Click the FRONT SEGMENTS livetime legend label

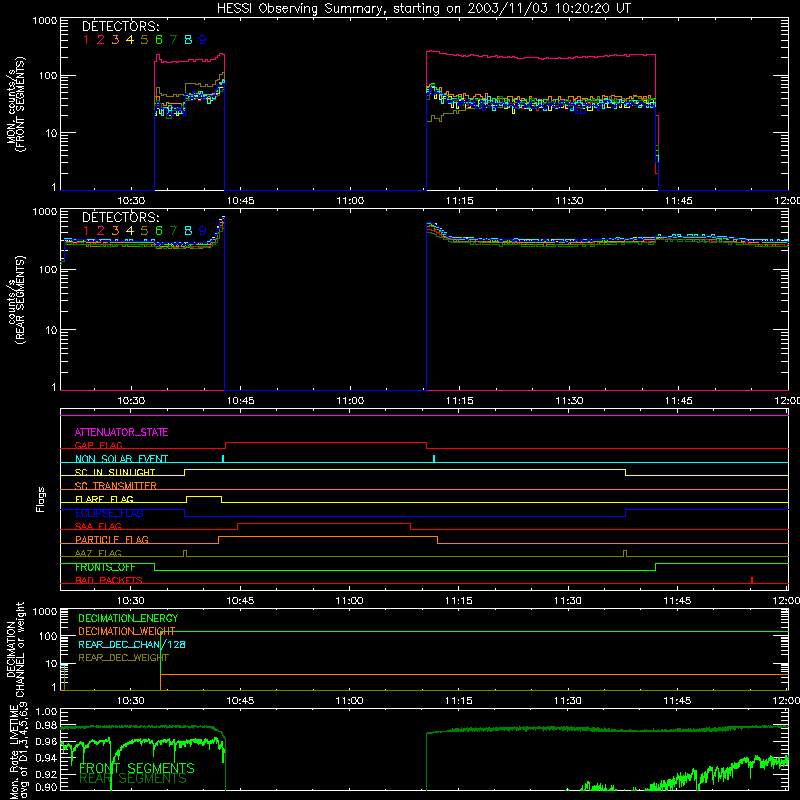137,768
